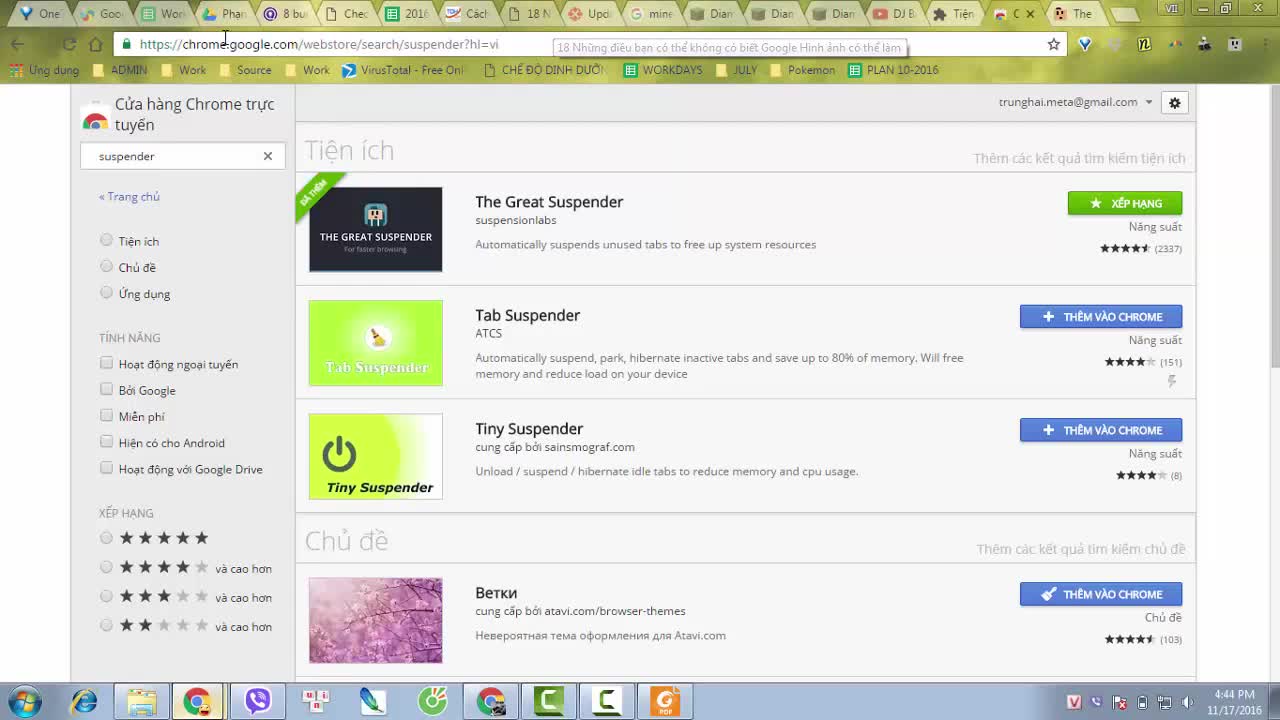
Task: Click the XẾP HẠNG rate button
Action: pos(1125,203)
